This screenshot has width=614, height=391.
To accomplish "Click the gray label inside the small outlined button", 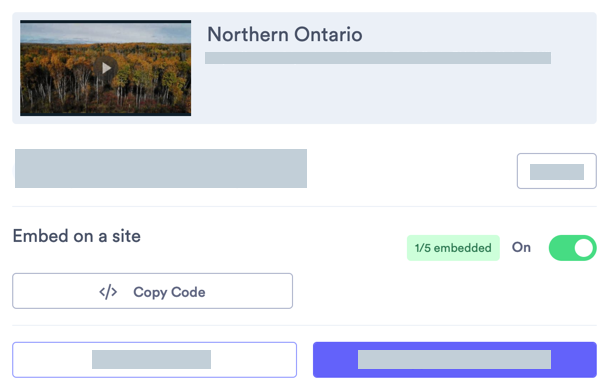I will tap(557, 172).
